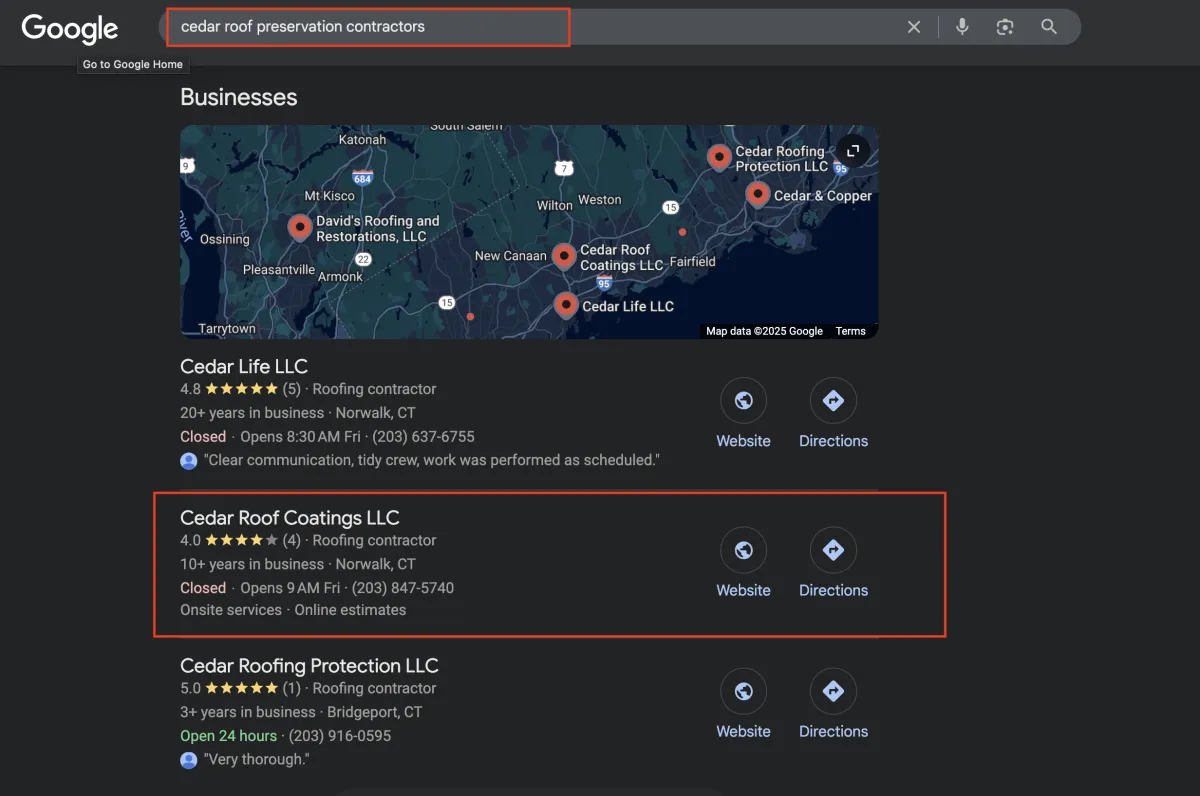
Task: Click reviewer avatar beside Cedar Life review quote
Action: (189, 460)
